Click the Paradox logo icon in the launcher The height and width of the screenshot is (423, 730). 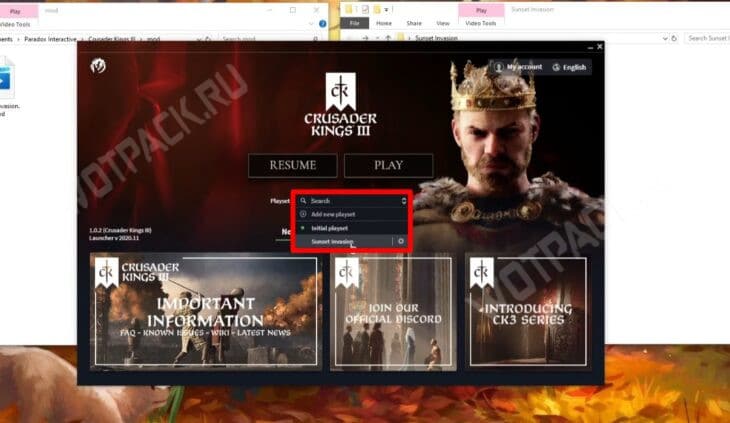click(98, 66)
